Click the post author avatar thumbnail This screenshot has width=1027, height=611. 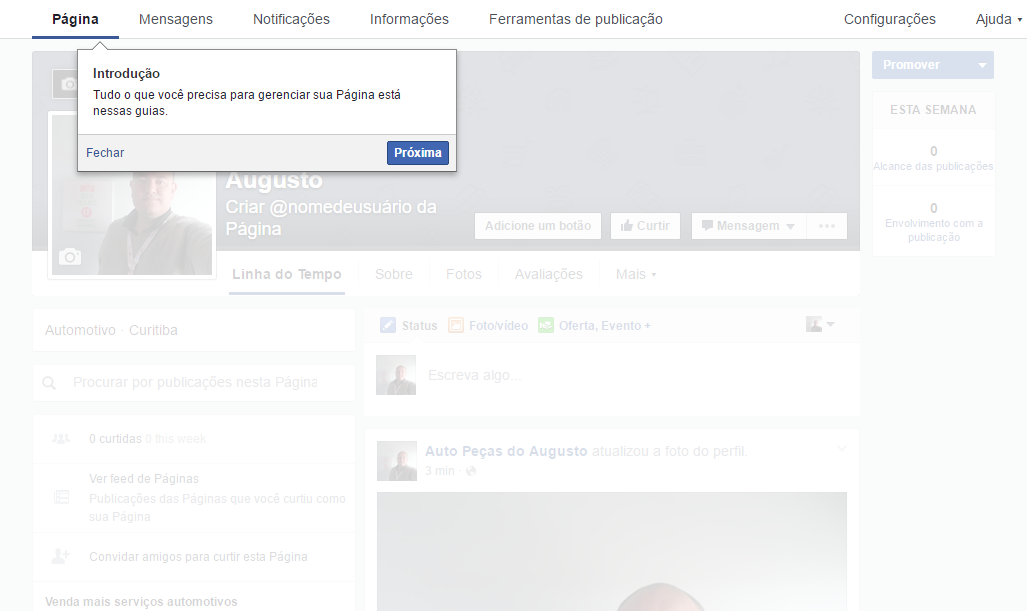click(397, 461)
